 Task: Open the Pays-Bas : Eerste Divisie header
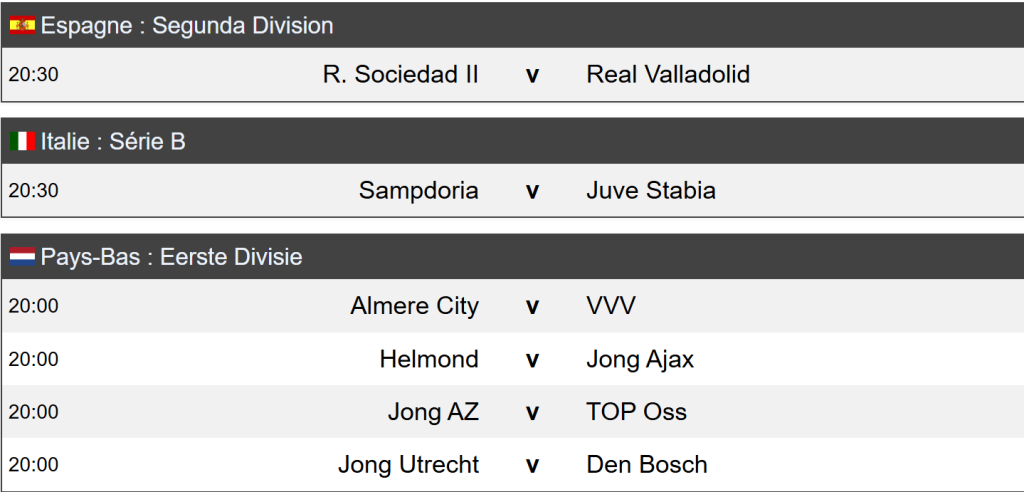[x=171, y=258]
